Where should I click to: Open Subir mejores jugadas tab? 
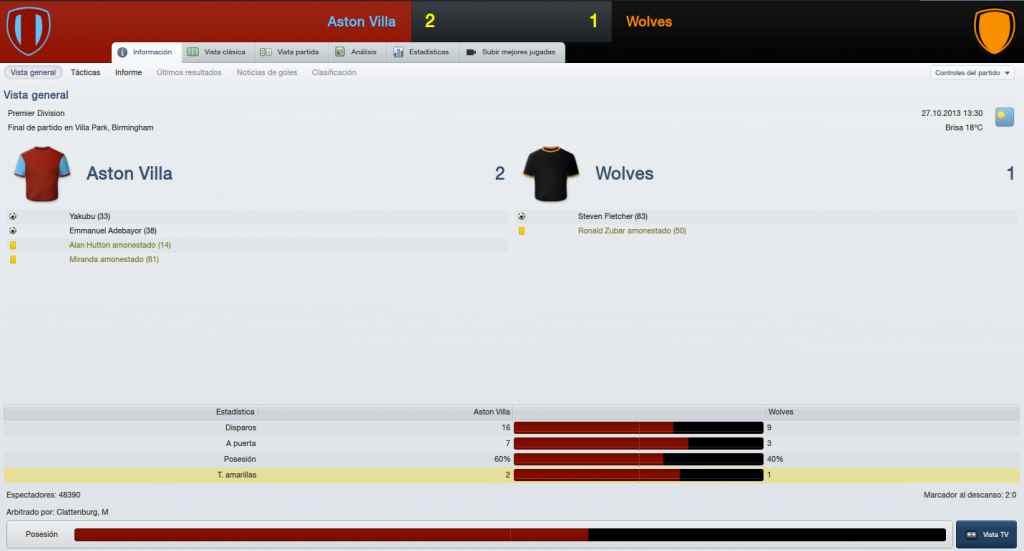tap(512, 52)
